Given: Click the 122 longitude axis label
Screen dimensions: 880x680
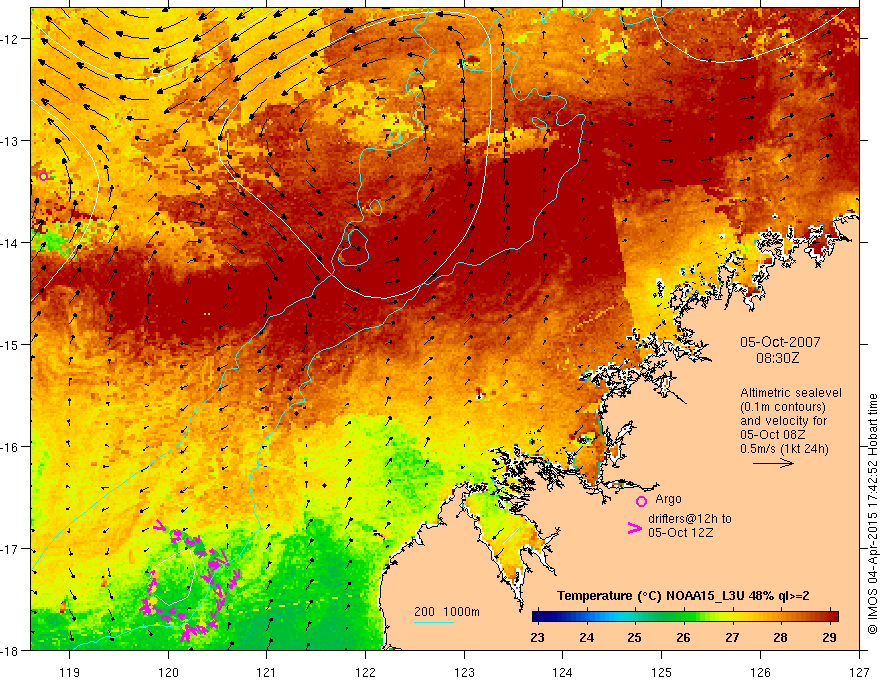Looking at the screenshot, I should click(x=365, y=672).
